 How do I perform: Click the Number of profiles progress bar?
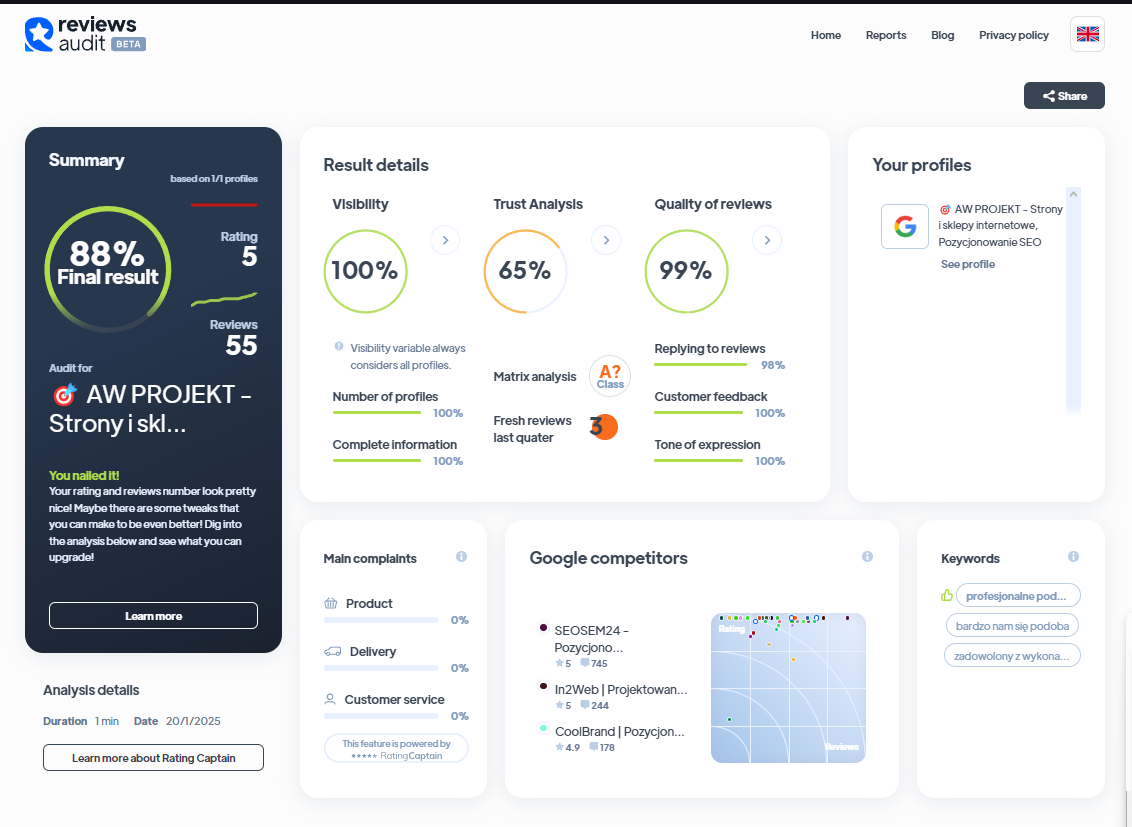(376, 413)
